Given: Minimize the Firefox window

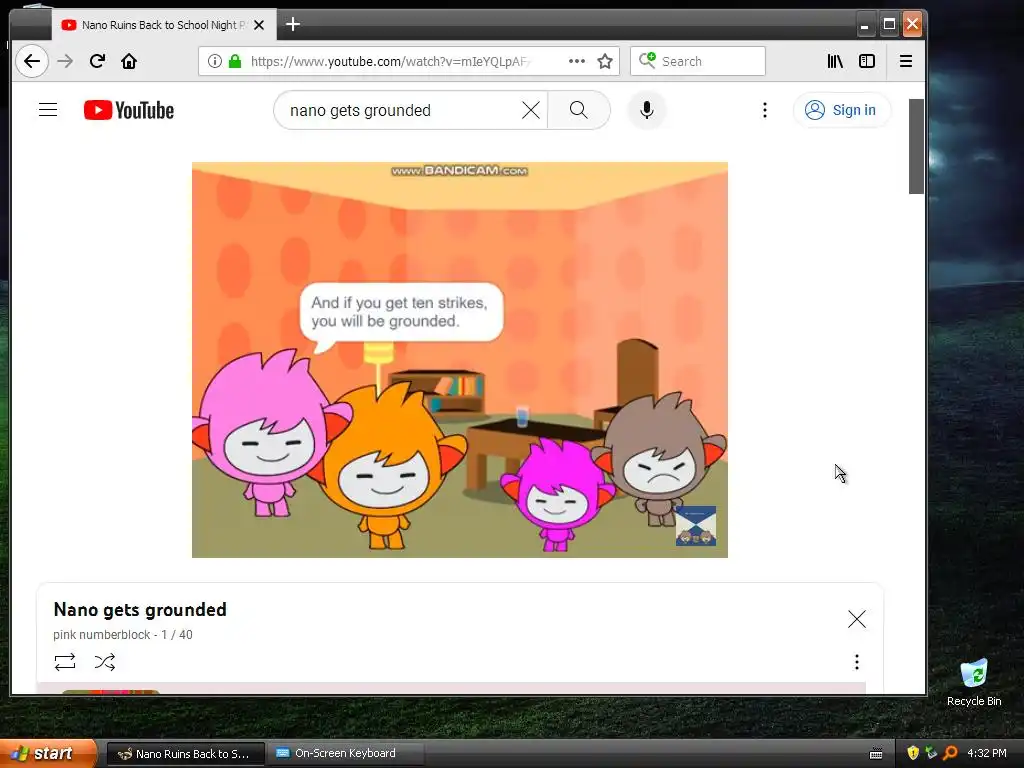Looking at the screenshot, I should (x=865, y=25).
